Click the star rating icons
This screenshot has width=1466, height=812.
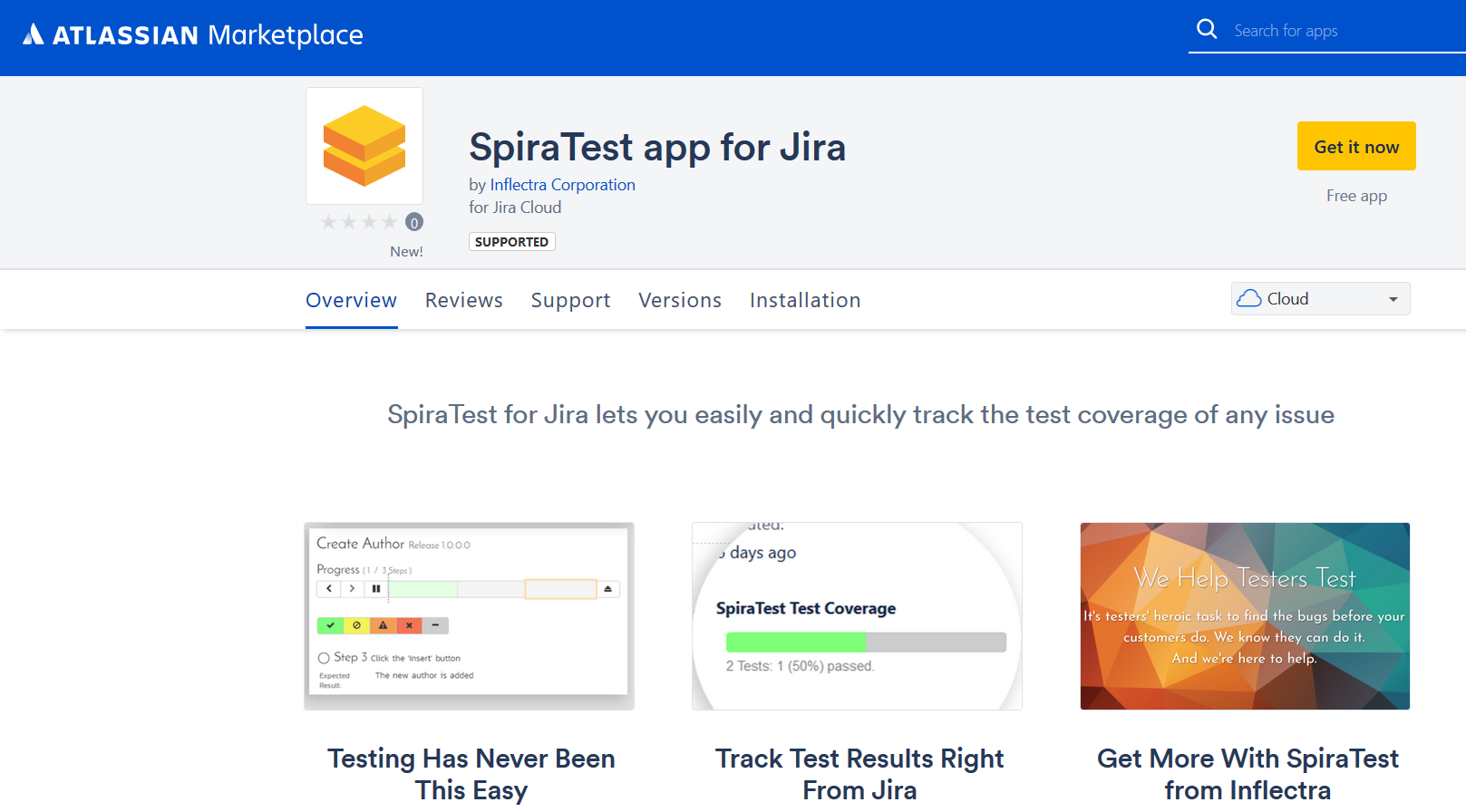[x=358, y=222]
